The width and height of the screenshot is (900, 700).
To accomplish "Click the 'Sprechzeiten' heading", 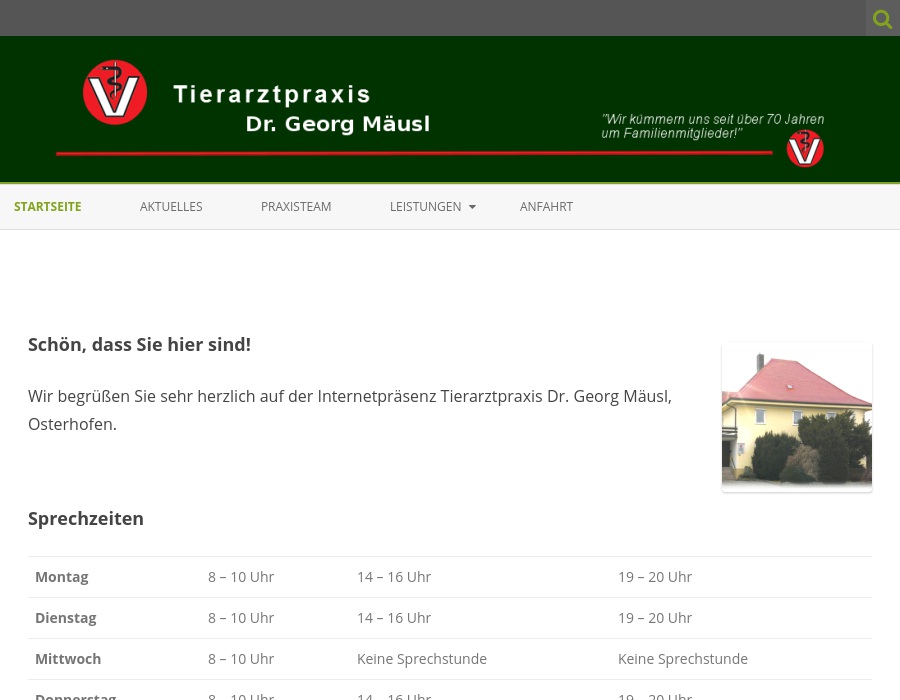I will click(x=86, y=518).
